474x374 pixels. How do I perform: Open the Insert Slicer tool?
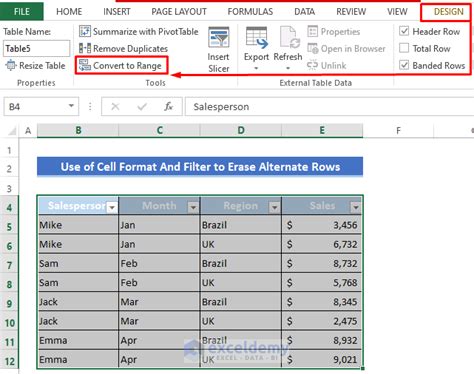[219, 50]
